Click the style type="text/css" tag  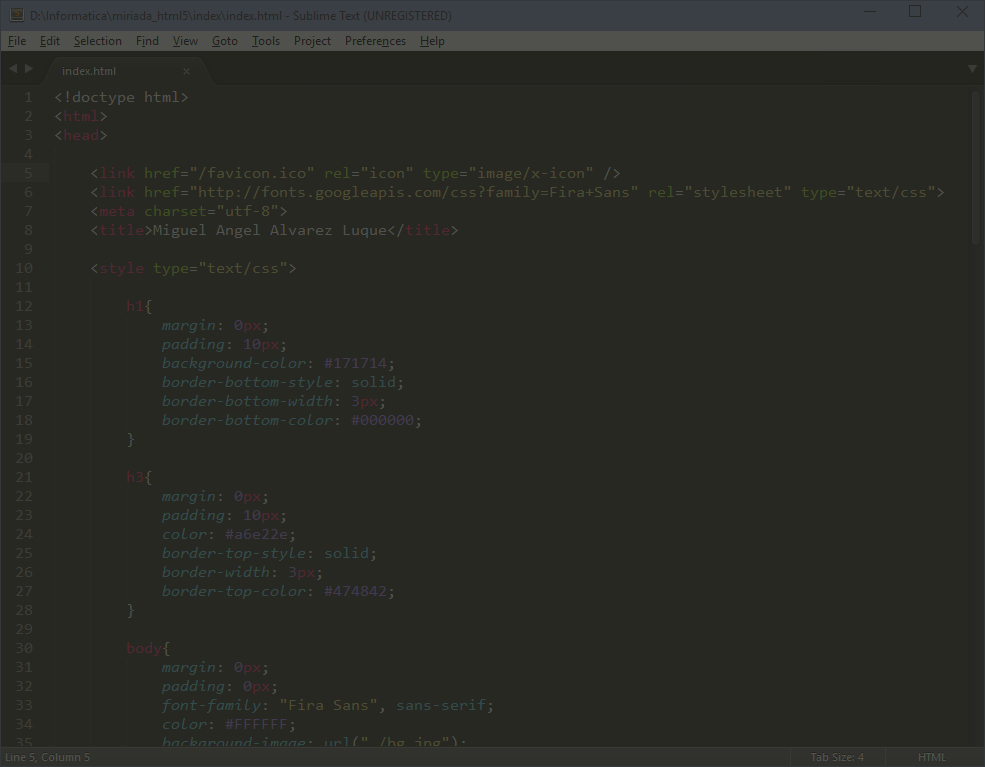pos(193,268)
